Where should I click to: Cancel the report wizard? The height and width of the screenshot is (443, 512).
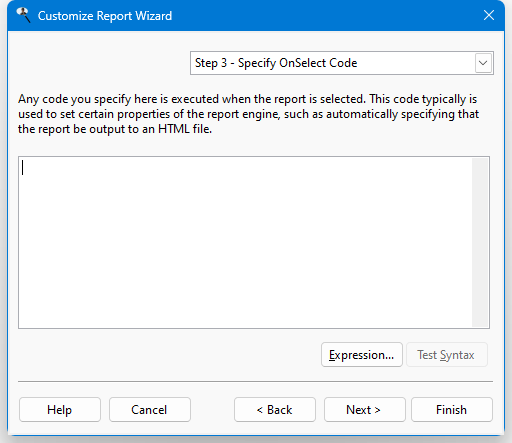pos(150,409)
